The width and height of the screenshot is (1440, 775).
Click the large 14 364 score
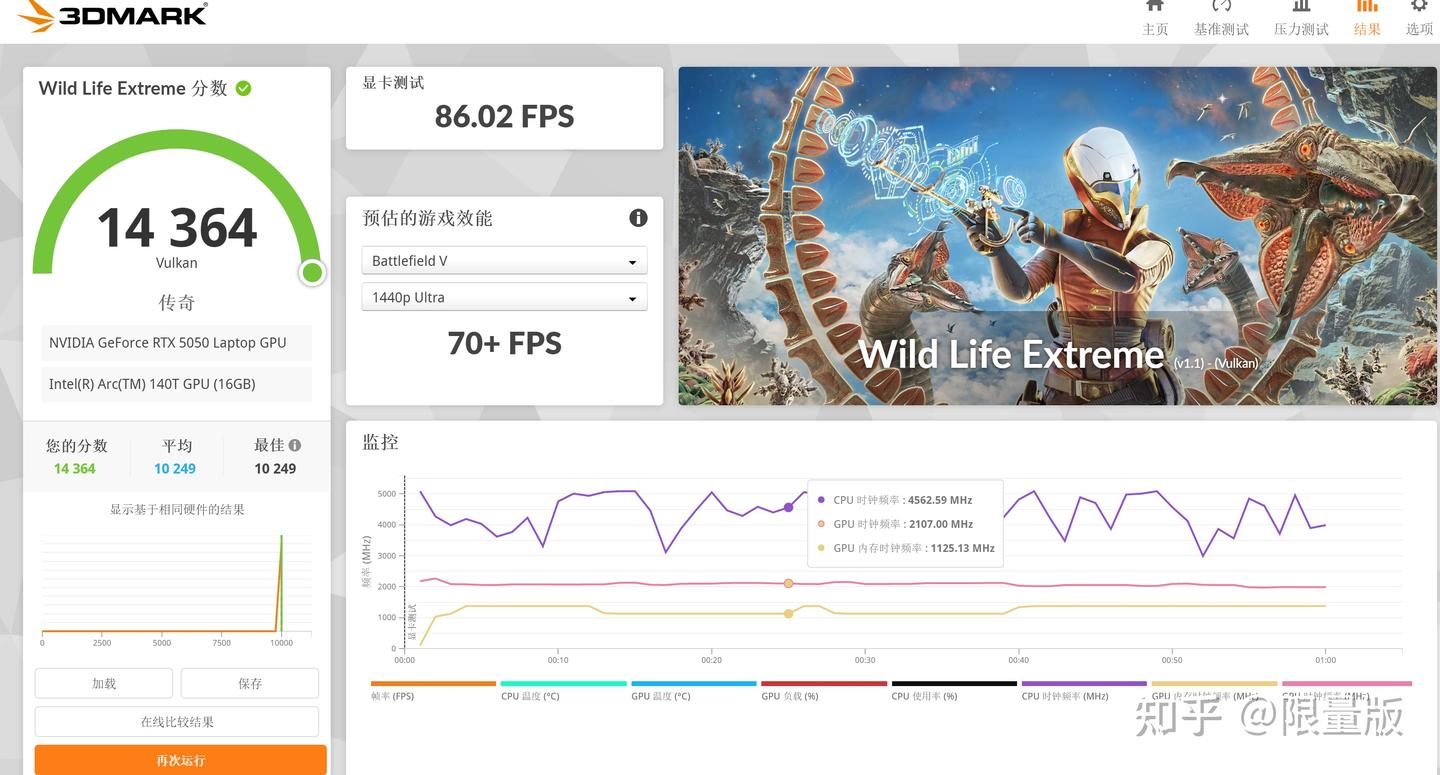(x=177, y=228)
